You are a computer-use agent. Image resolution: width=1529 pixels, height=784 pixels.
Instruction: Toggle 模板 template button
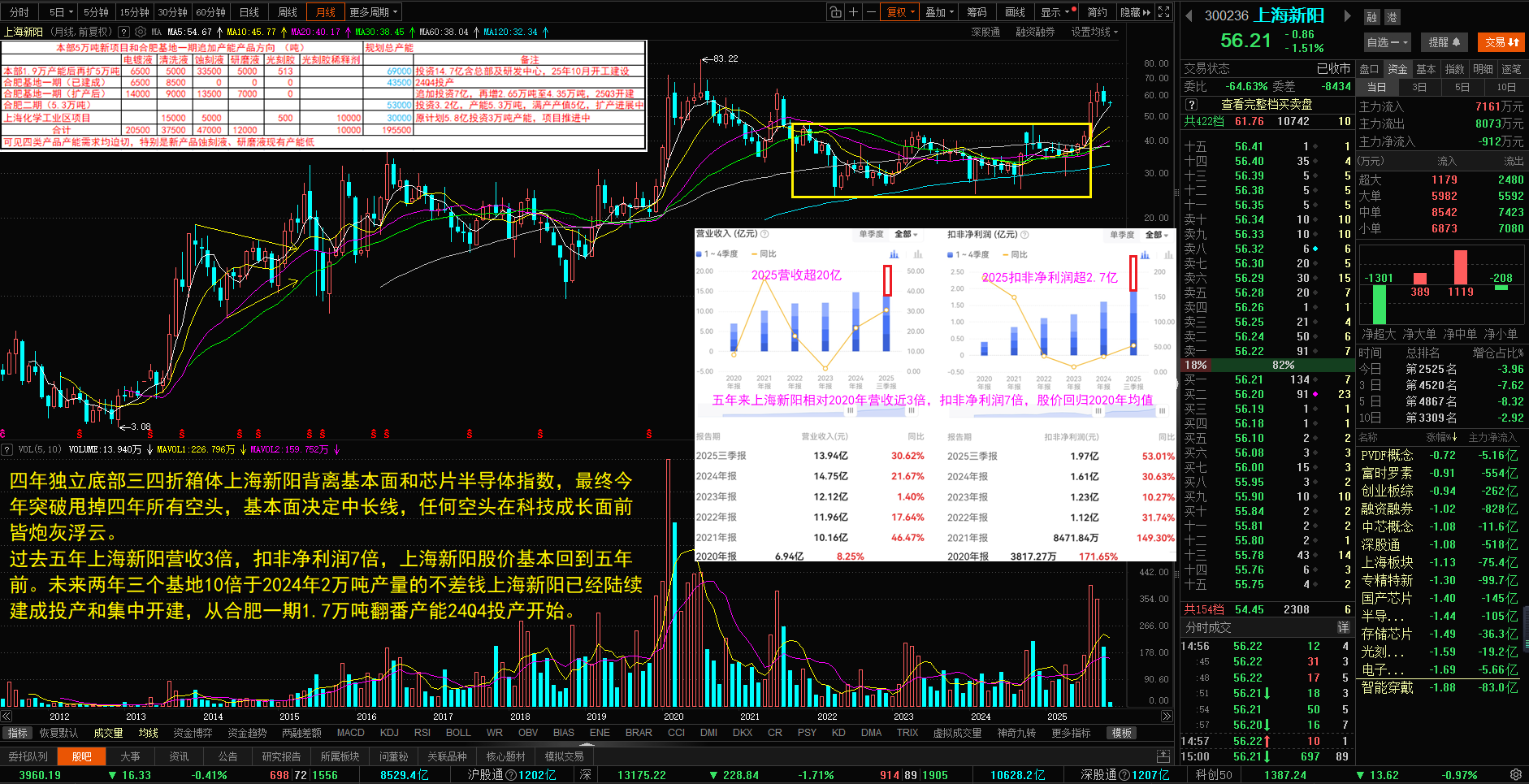[1122, 733]
